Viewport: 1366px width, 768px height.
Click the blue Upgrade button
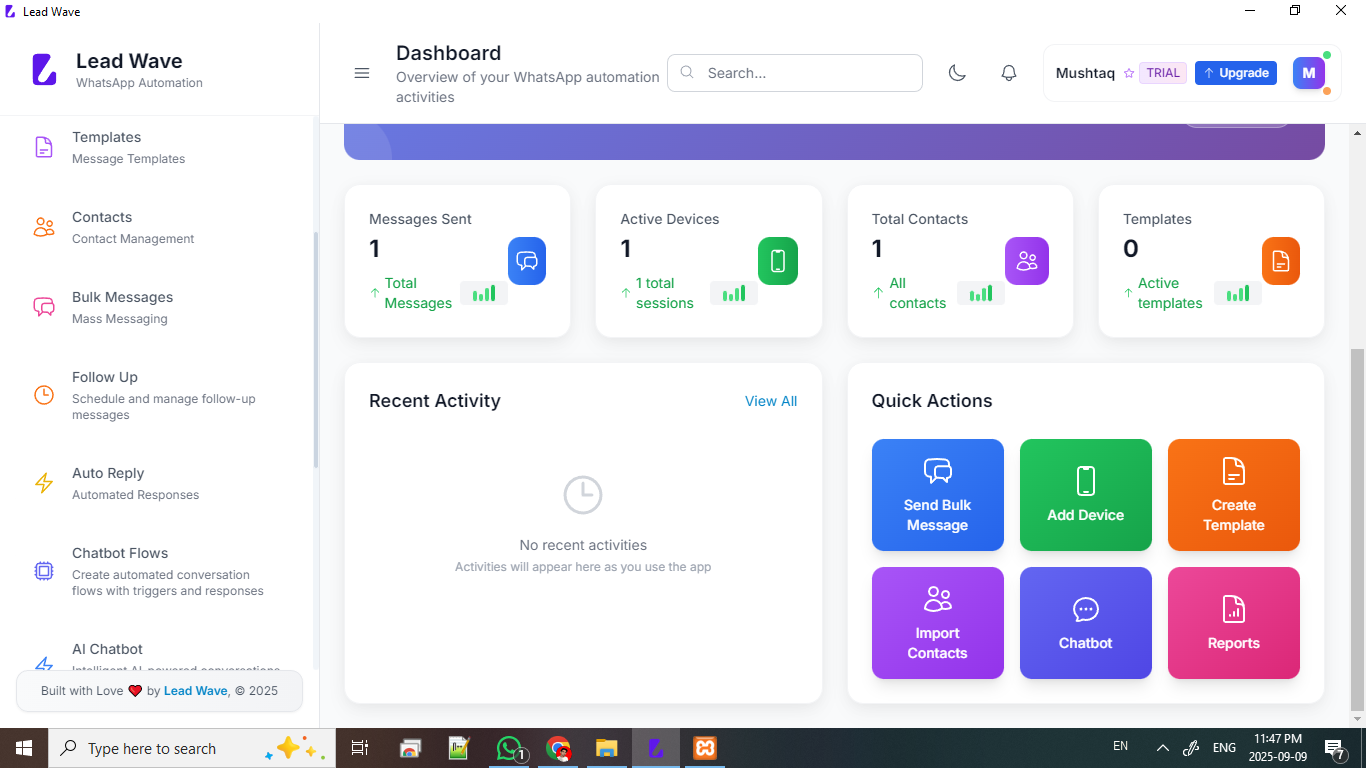1236,73
